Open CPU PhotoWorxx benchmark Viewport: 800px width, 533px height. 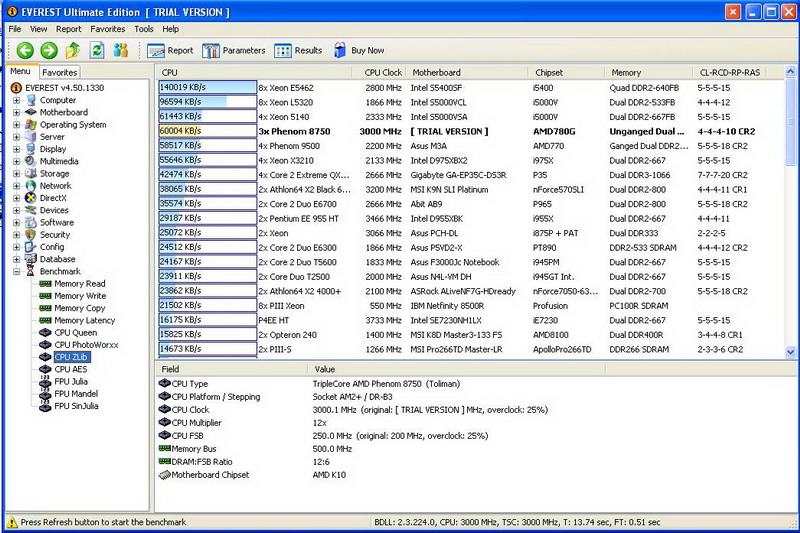(x=86, y=345)
